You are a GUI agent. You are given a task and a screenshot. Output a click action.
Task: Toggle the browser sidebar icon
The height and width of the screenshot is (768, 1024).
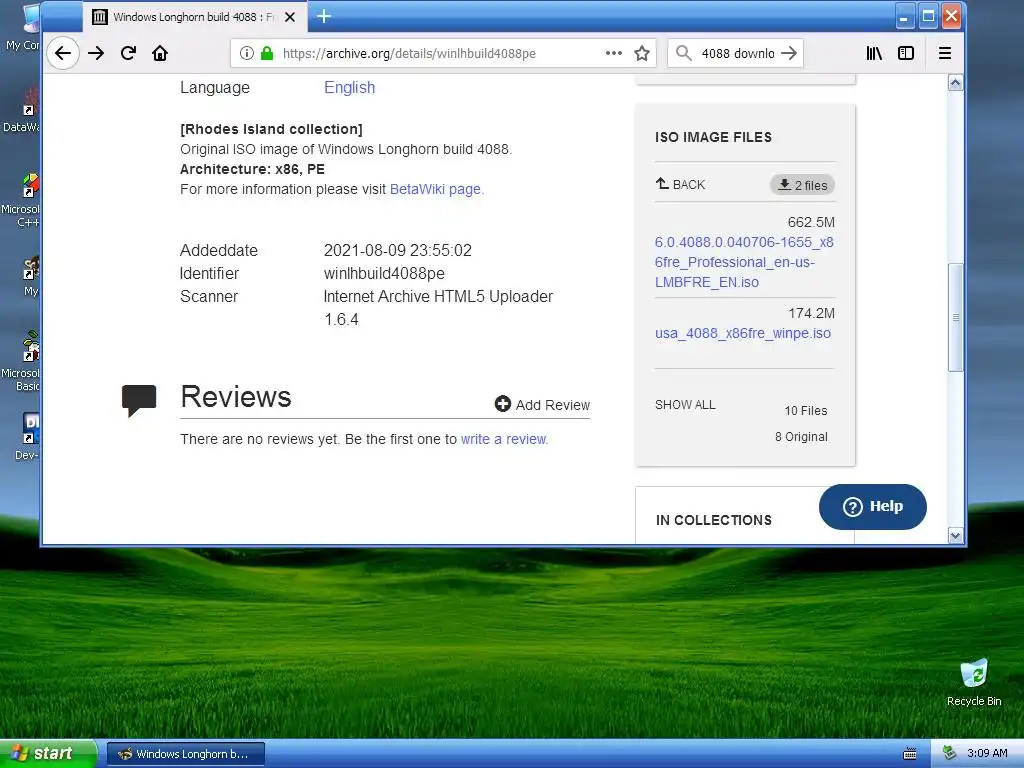click(906, 53)
